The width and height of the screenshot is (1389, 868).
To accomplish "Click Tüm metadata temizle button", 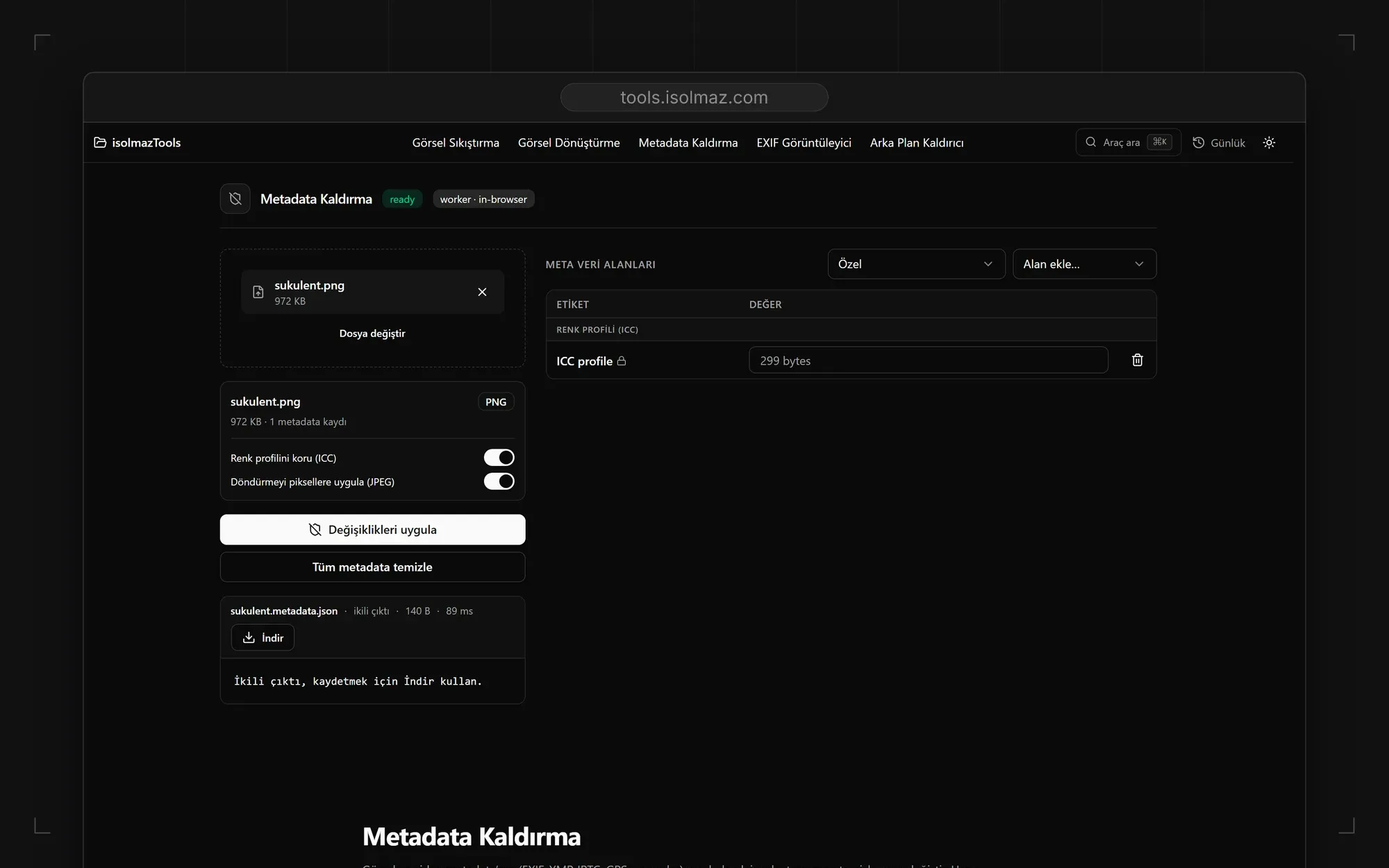I will point(372,567).
